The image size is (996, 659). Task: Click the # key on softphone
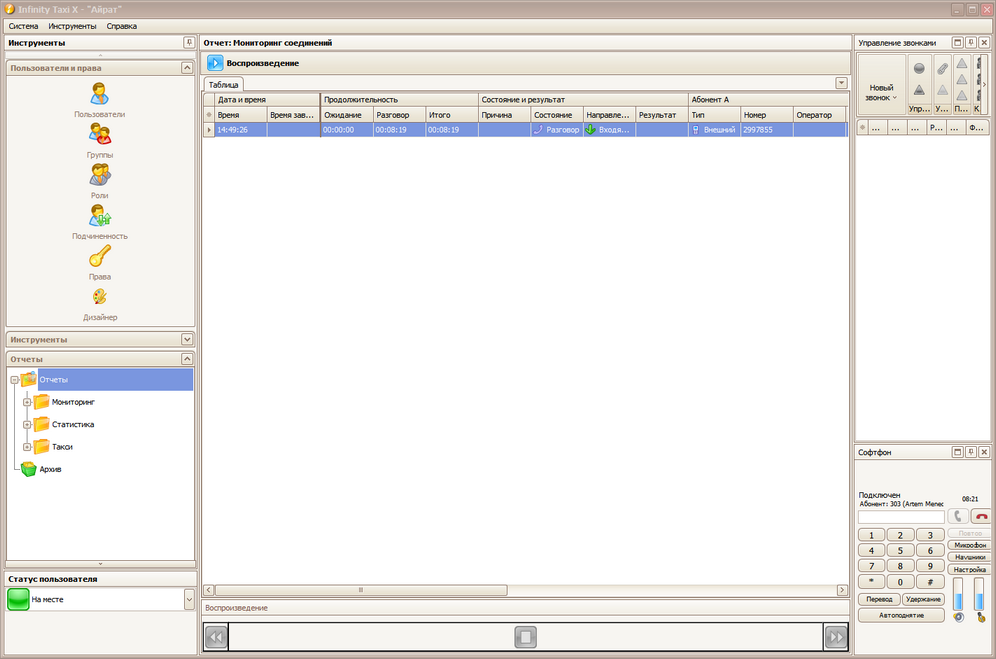930,581
